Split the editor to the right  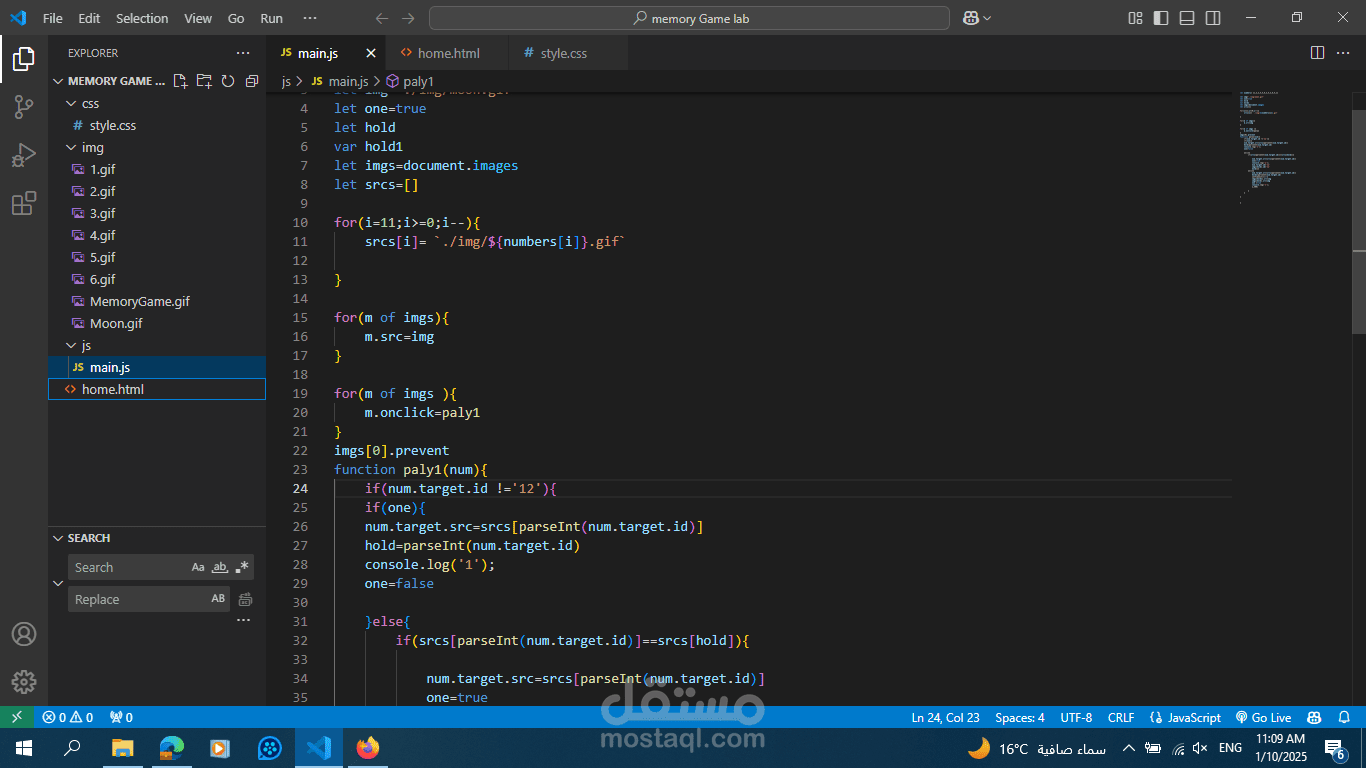tap(1317, 53)
